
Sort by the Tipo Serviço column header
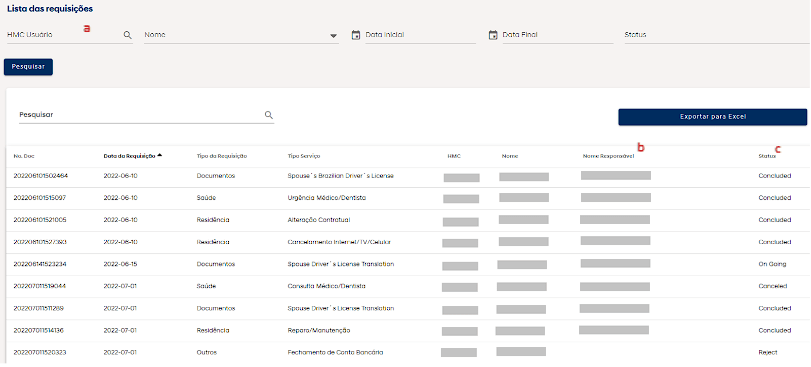click(x=304, y=156)
